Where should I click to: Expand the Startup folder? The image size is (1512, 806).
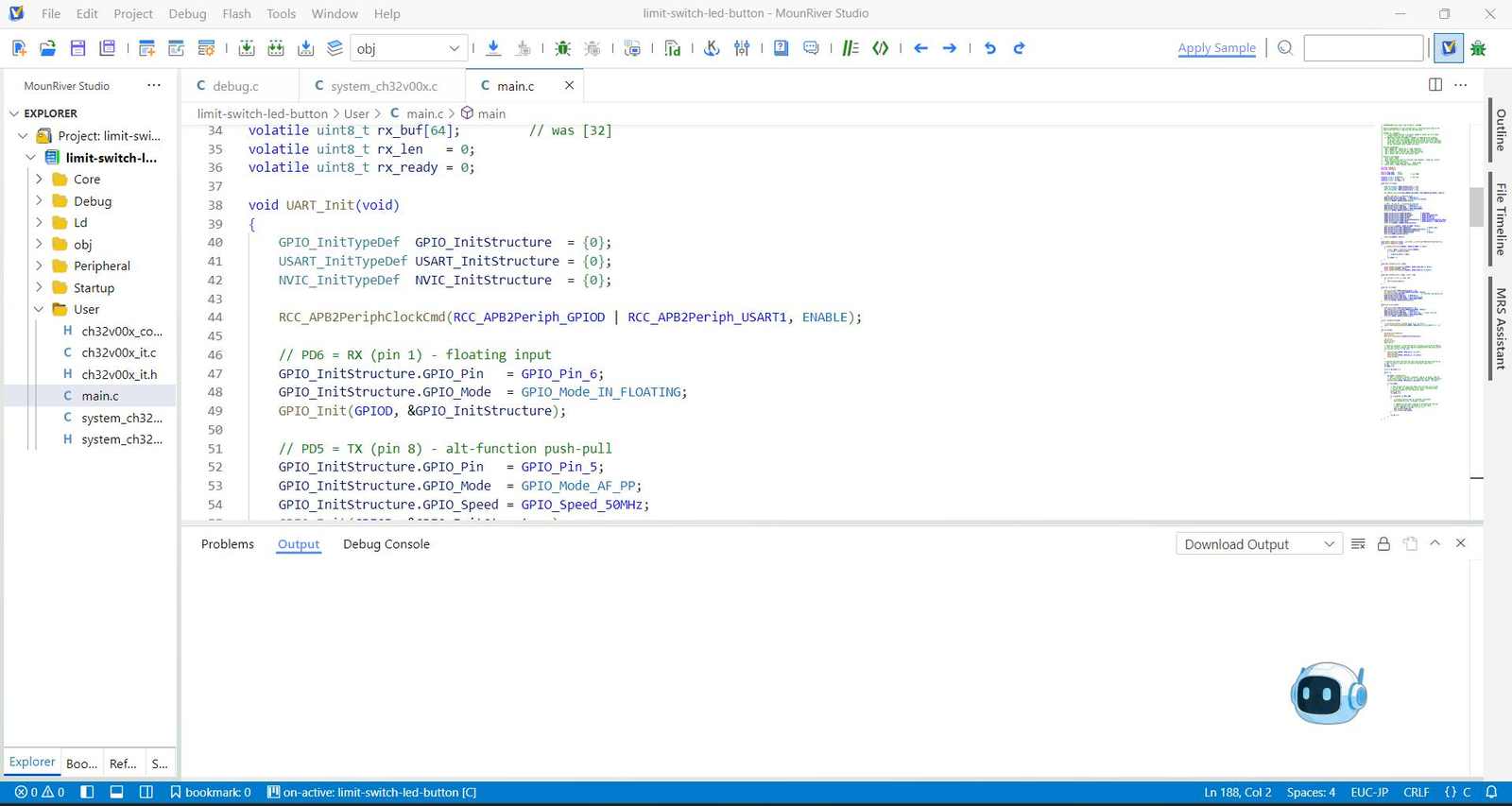point(39,287)
